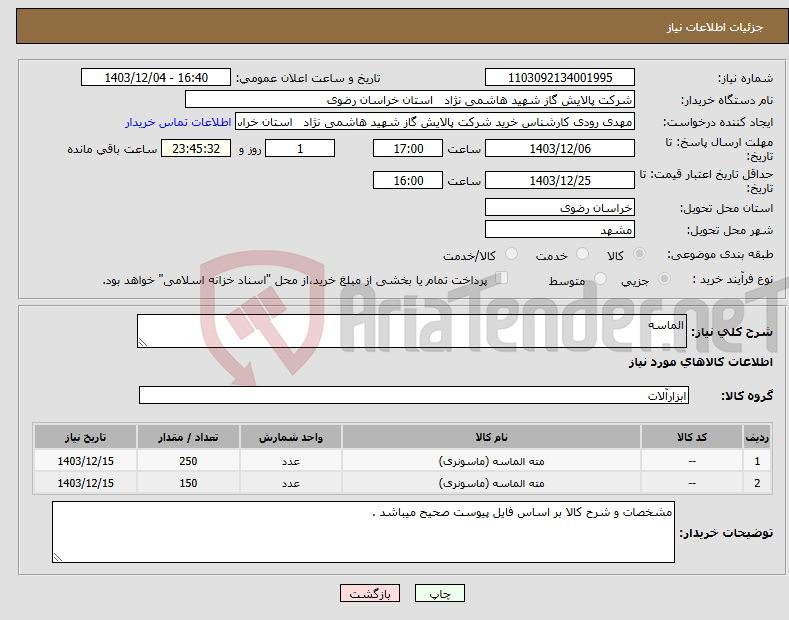This screenshot has width=789, height=620.
Task: Click the delivery province field خراسان رضوی
Action: [x=560, y=207]
